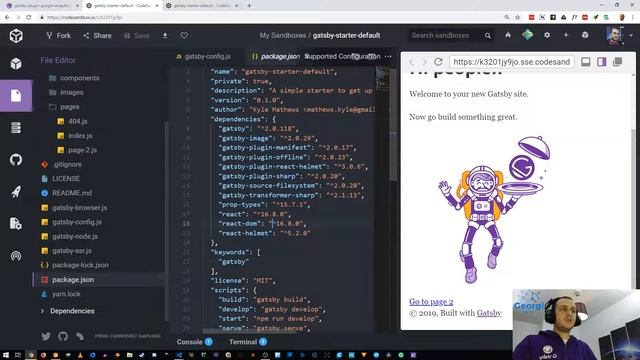Click the preview URL address field
640x360 pixels.
(512, 62)
